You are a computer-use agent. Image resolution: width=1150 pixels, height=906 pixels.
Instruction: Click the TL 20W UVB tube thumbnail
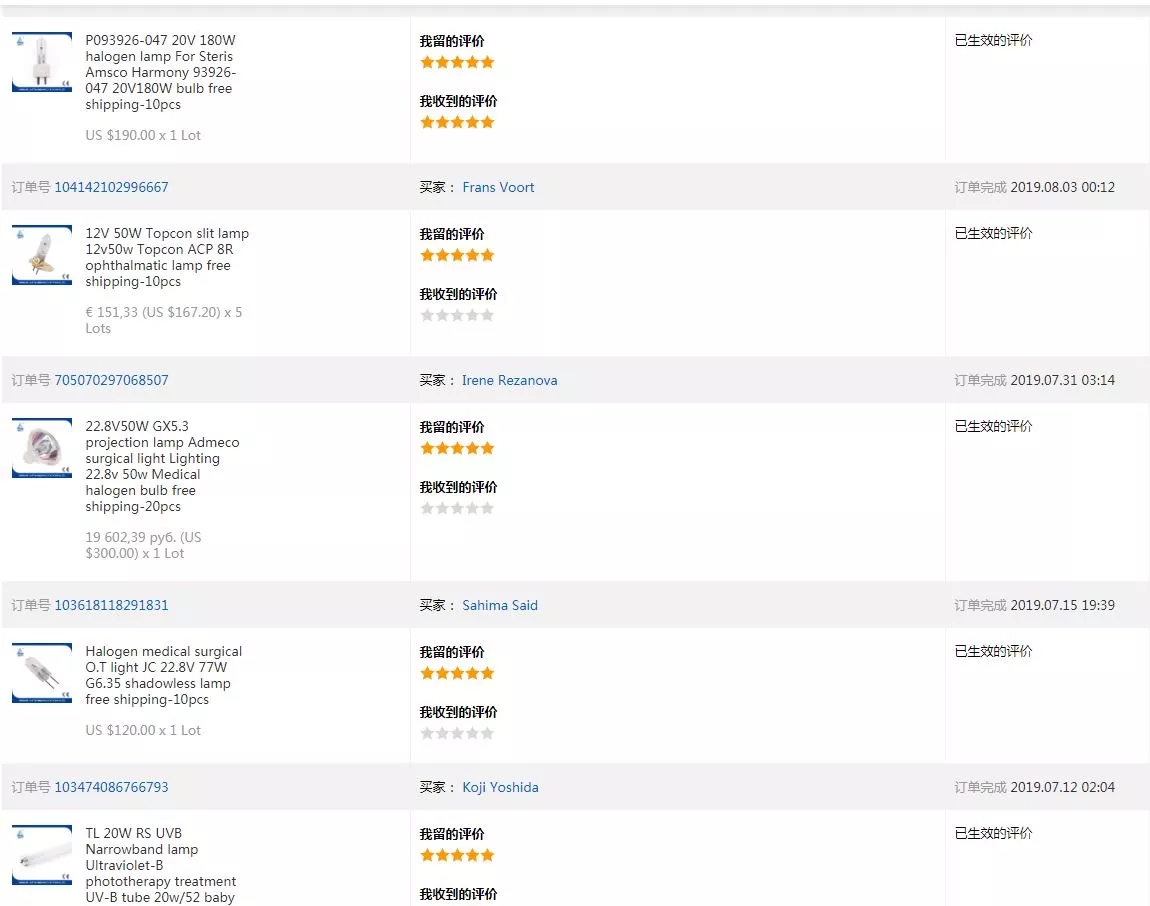click(x=42, y=855)
